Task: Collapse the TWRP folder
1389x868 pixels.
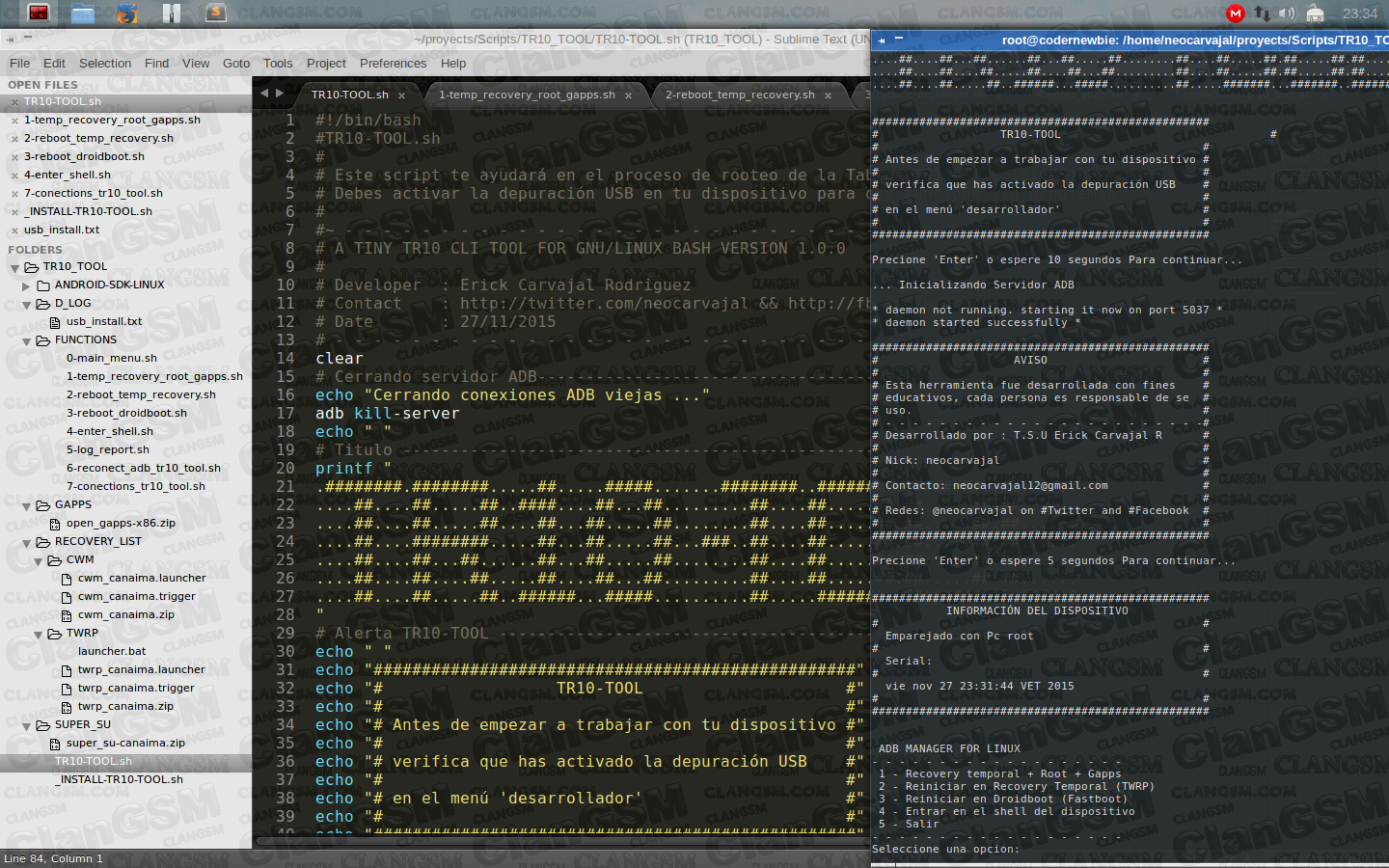Action: pyautogui.click(x=38, y=634)
